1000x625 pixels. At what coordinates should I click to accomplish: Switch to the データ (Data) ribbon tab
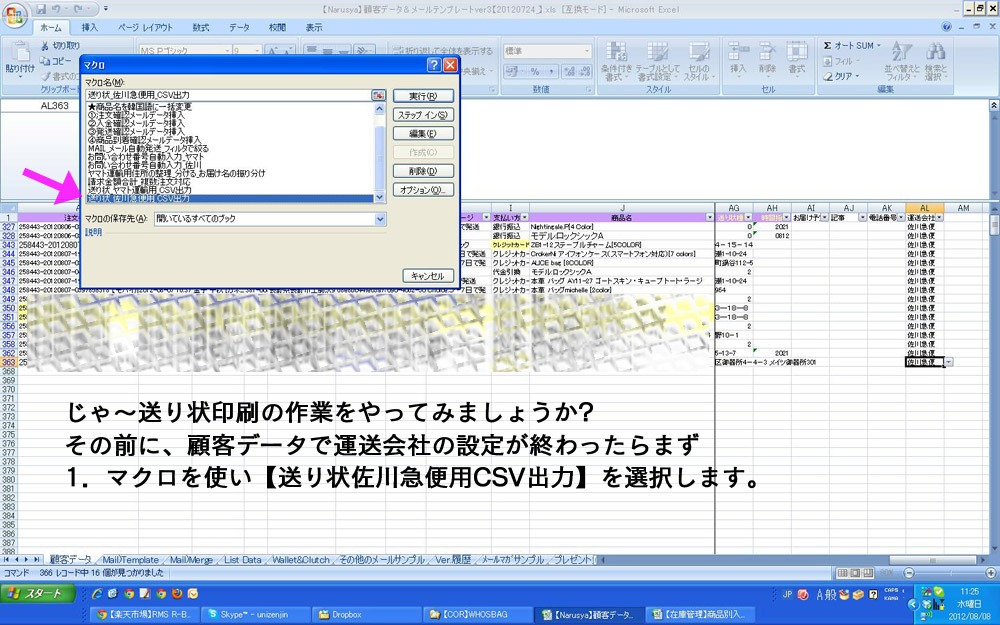pyautogui.click(x=239, y=27)
